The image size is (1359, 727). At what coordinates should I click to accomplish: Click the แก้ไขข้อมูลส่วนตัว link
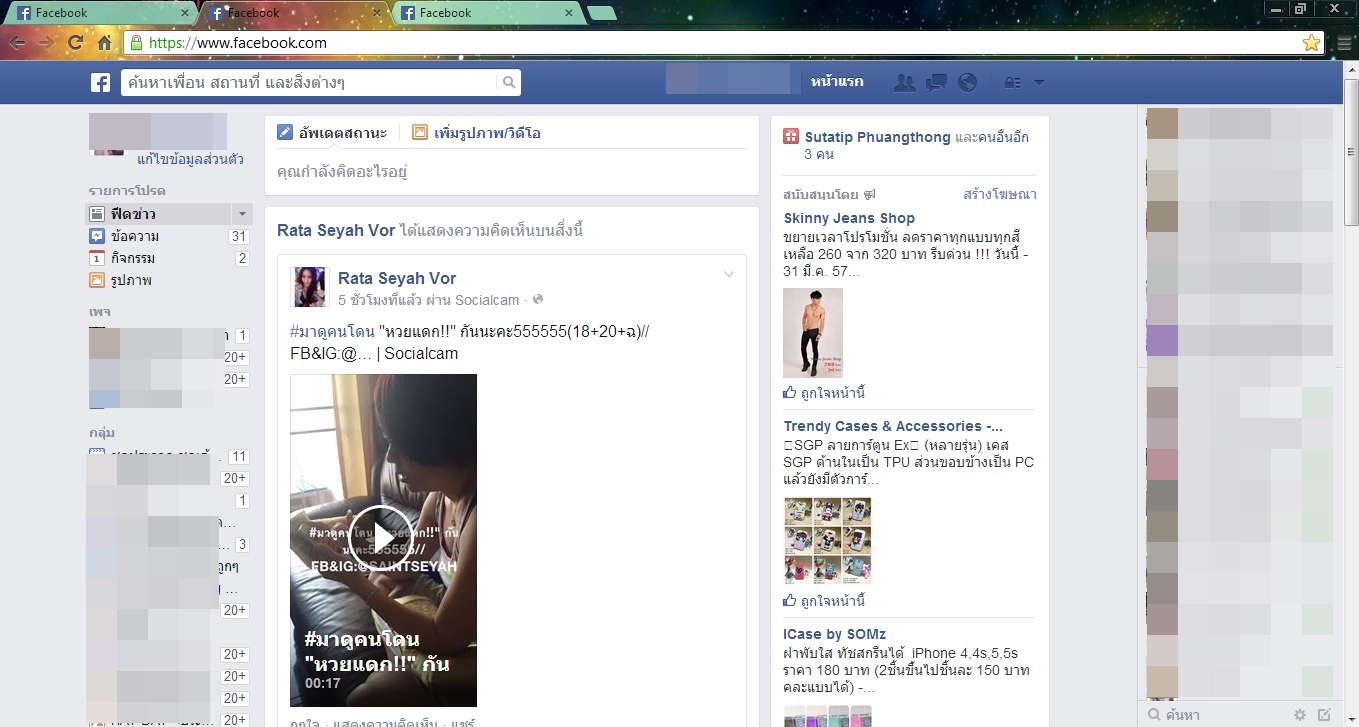point(190,159)
